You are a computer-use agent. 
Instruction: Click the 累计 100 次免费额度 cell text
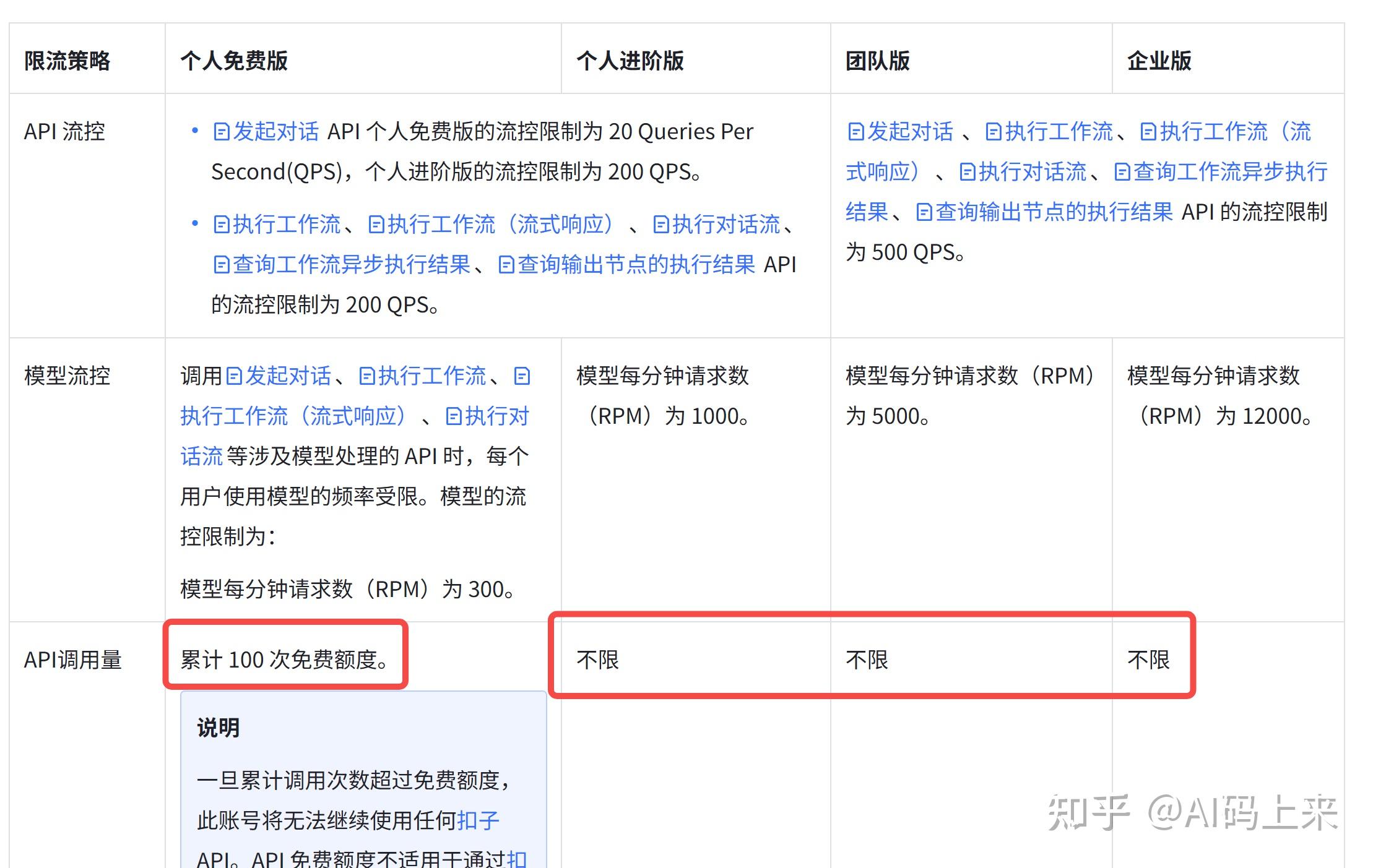[x=284, y=660]
